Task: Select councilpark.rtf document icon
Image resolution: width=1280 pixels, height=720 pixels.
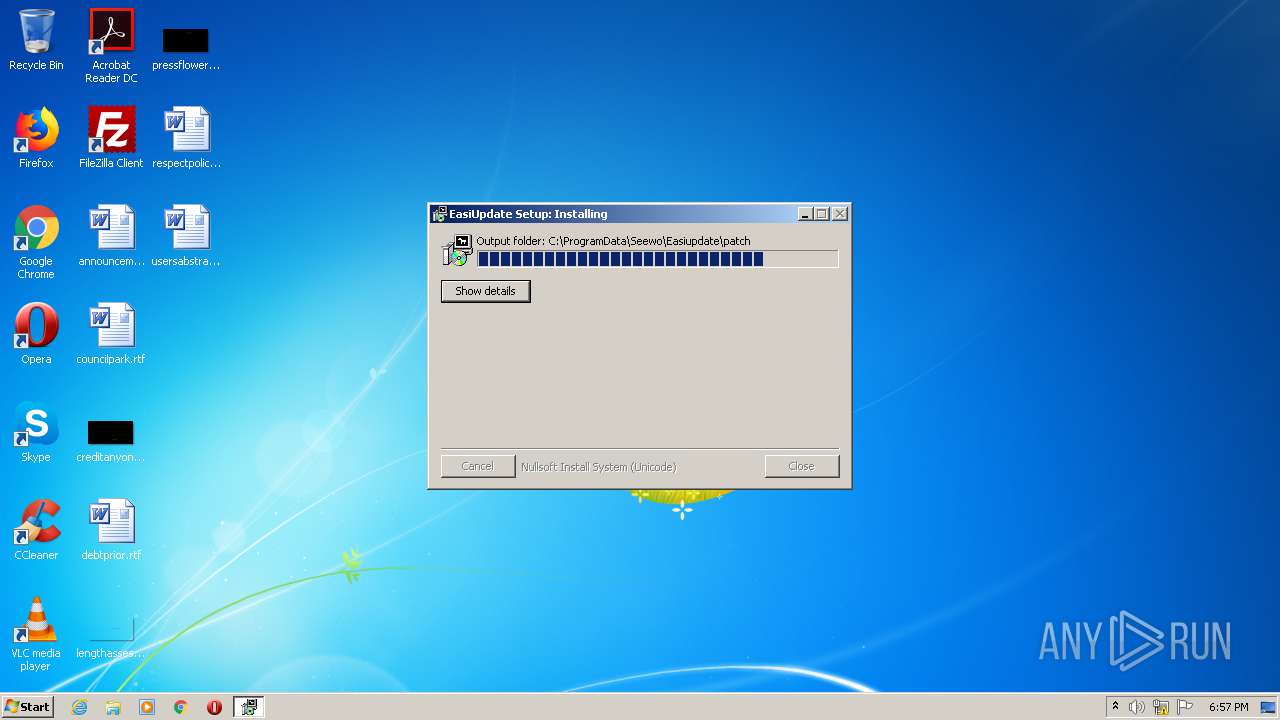Action: pyautogui.click(x=111, y=334)
